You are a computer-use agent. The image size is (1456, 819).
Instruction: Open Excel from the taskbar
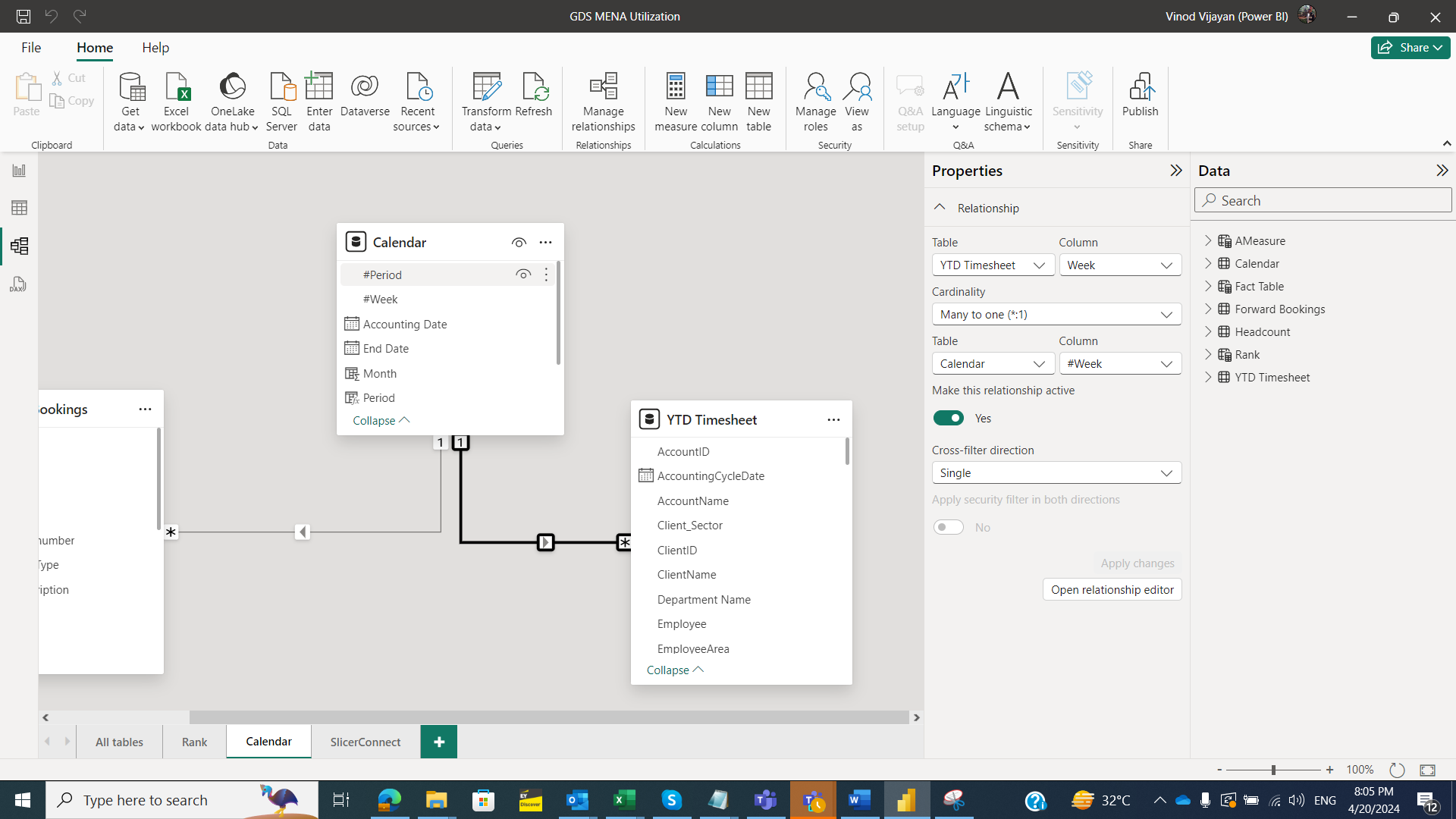624,800
